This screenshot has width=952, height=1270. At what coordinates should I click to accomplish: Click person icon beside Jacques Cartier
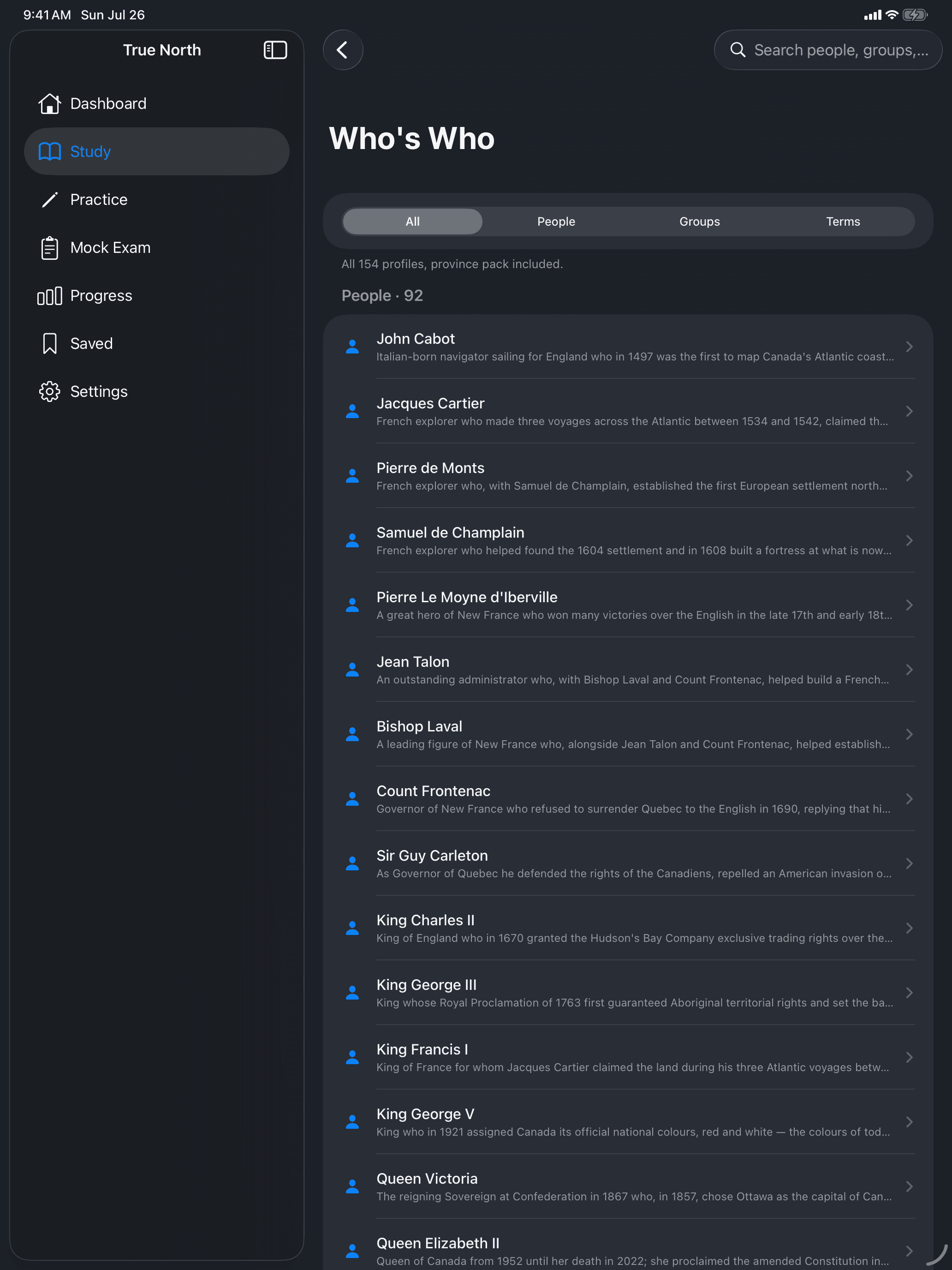click(x=352, y=411)
